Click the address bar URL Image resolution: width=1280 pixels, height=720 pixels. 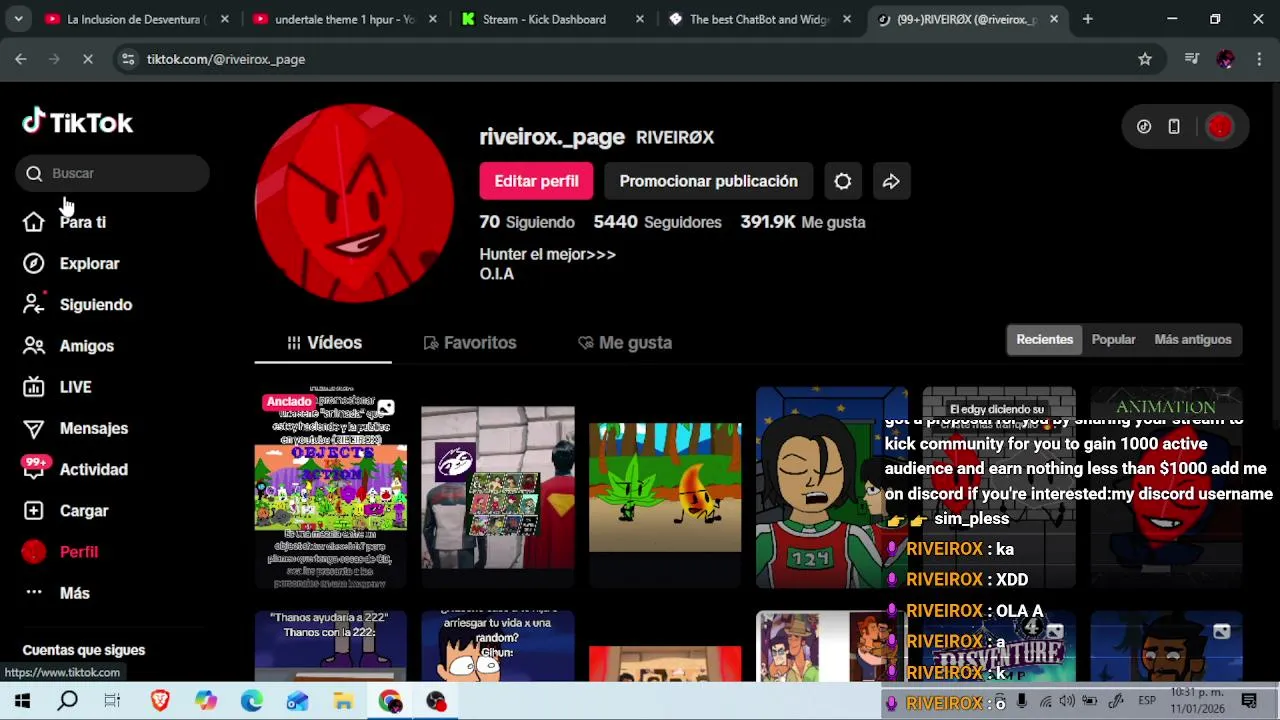click(226, 59)
